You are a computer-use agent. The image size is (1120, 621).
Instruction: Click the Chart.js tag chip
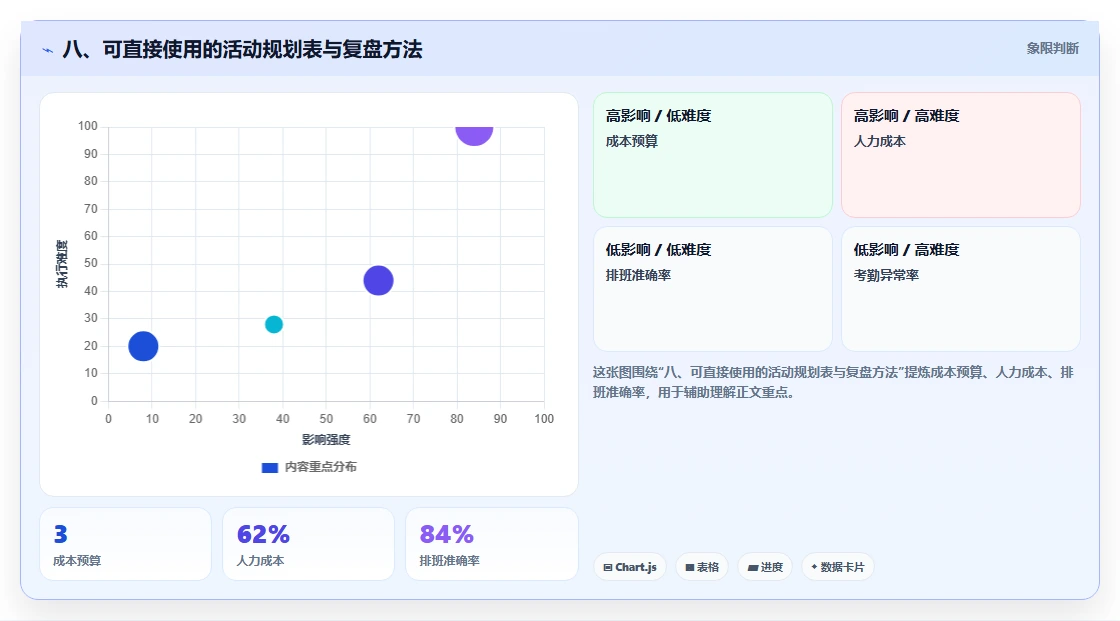630,567
